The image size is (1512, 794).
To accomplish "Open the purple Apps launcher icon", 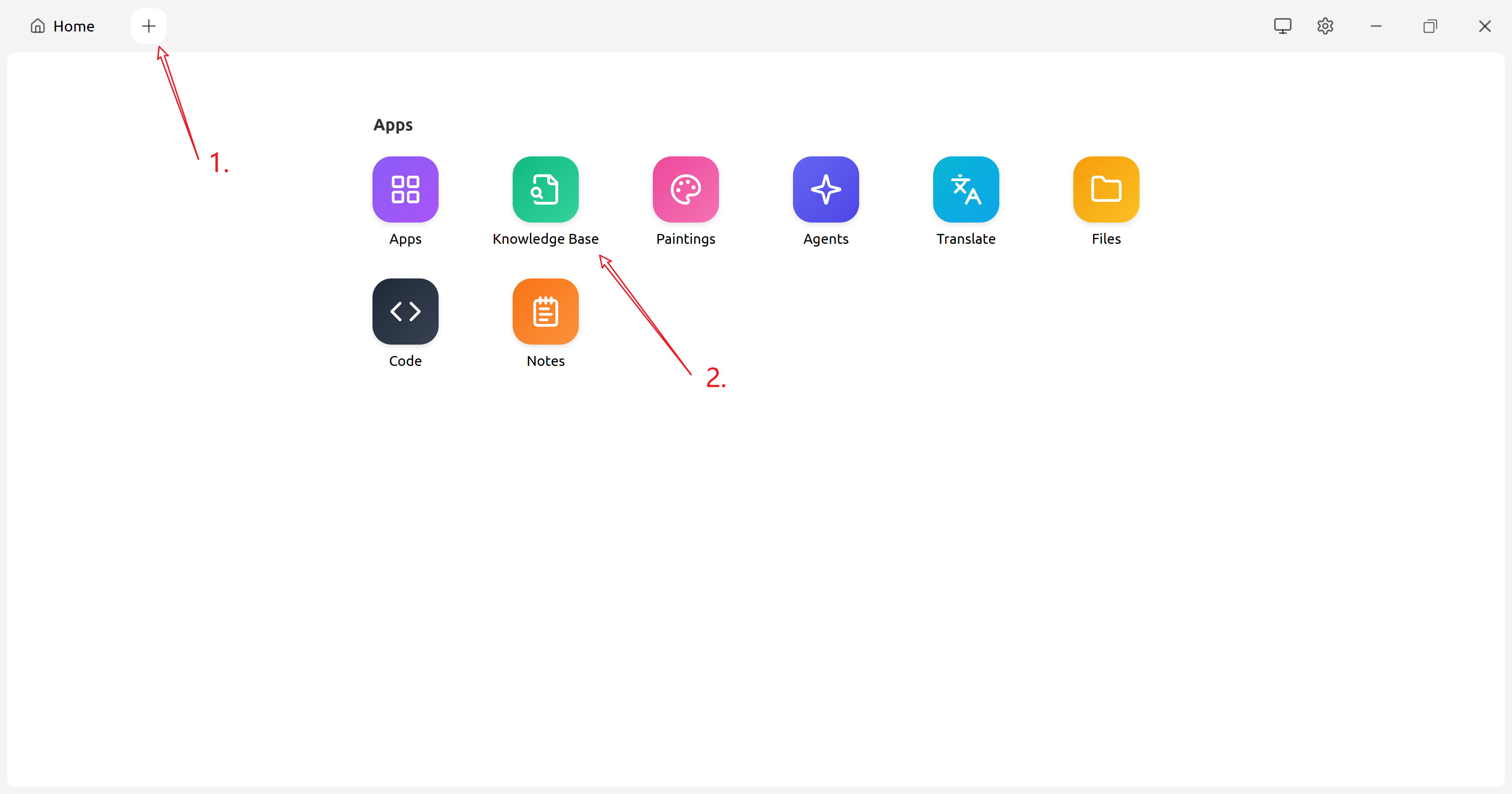I will (405, 189).
